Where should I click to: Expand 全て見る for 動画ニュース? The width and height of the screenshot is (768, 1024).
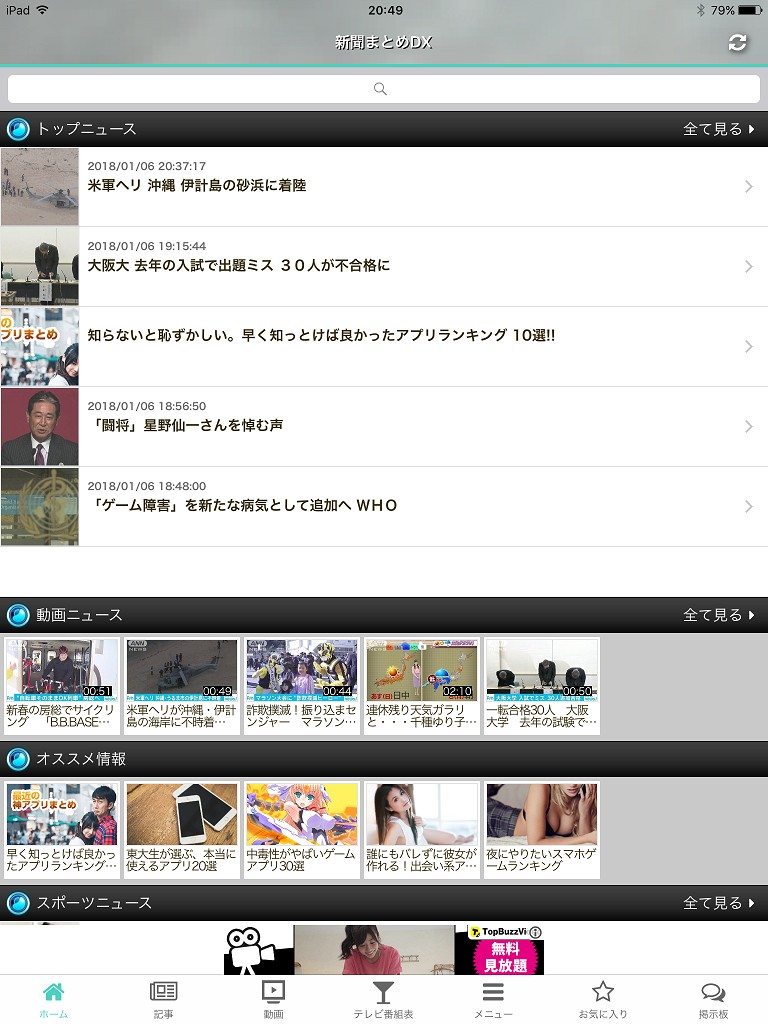pyautogui.click(x=719, y=615)
